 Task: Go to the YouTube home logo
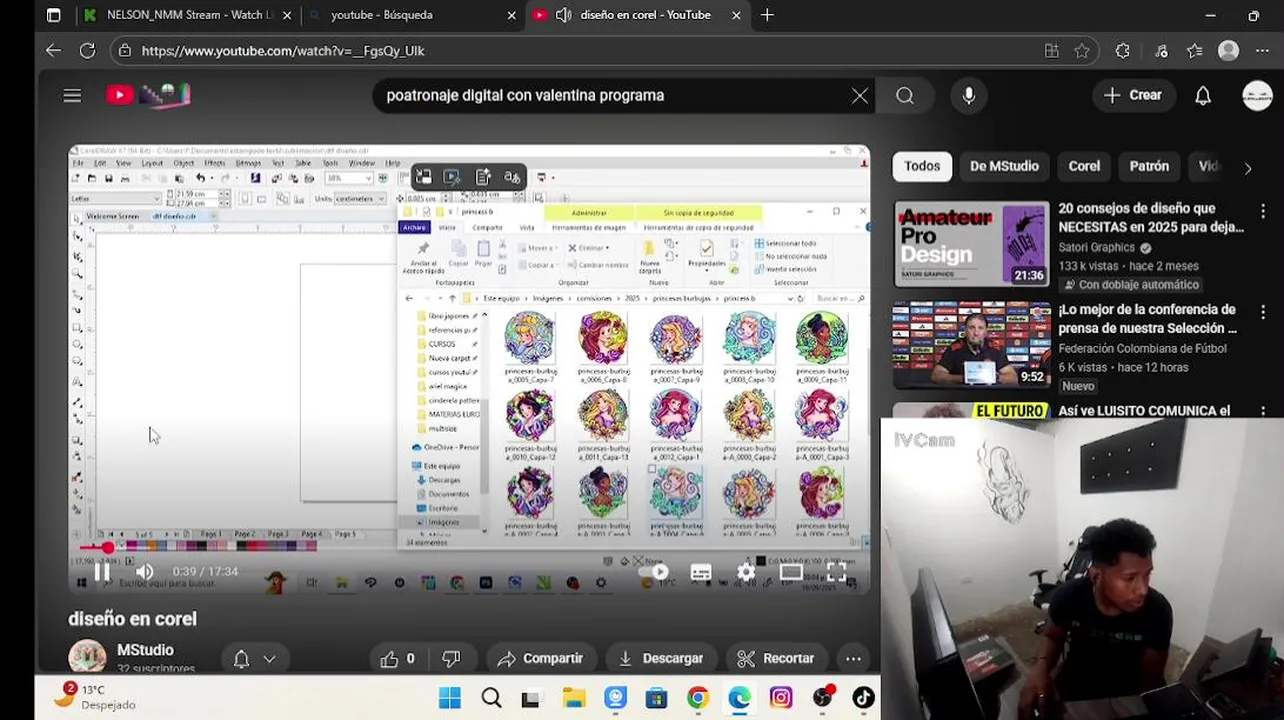pyautogui.click(x=148, y=95)
